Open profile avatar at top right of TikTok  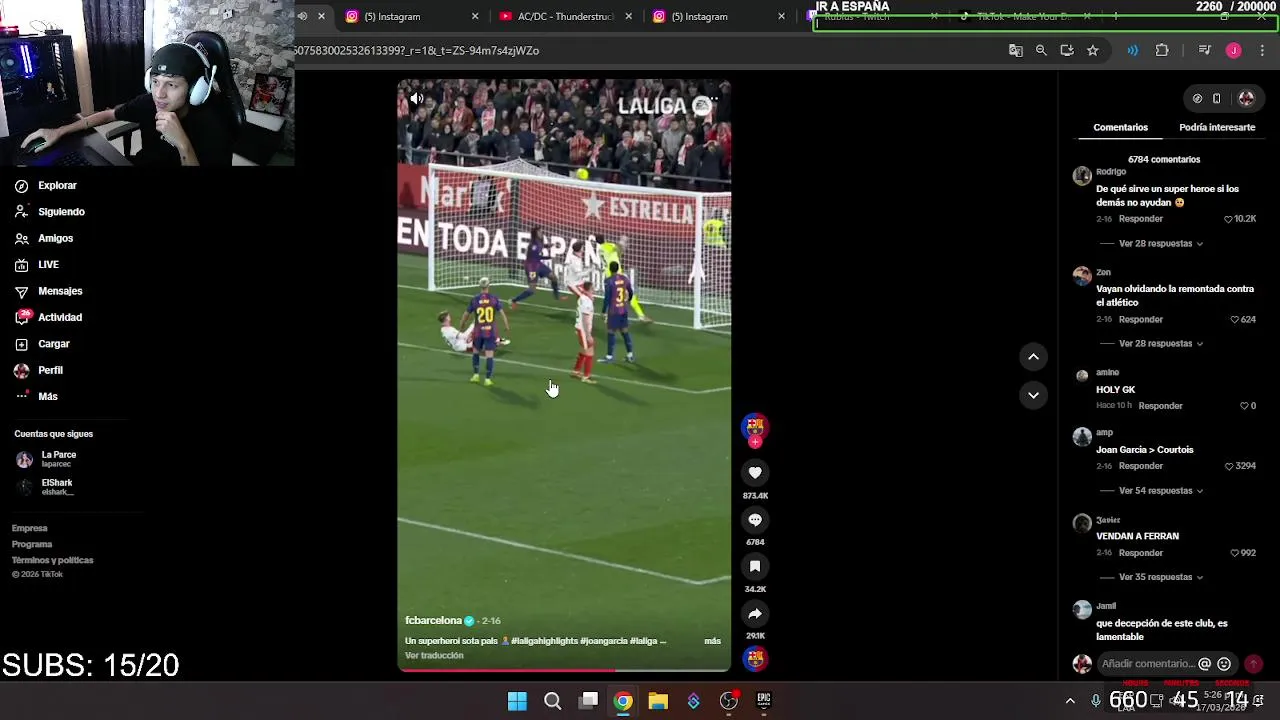point(1246,98)
